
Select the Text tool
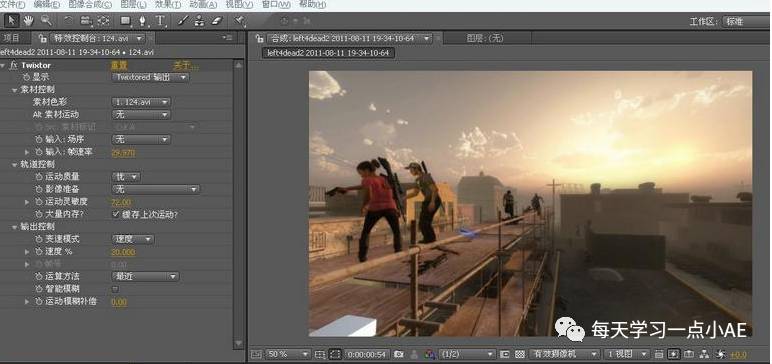click(161, 21)
